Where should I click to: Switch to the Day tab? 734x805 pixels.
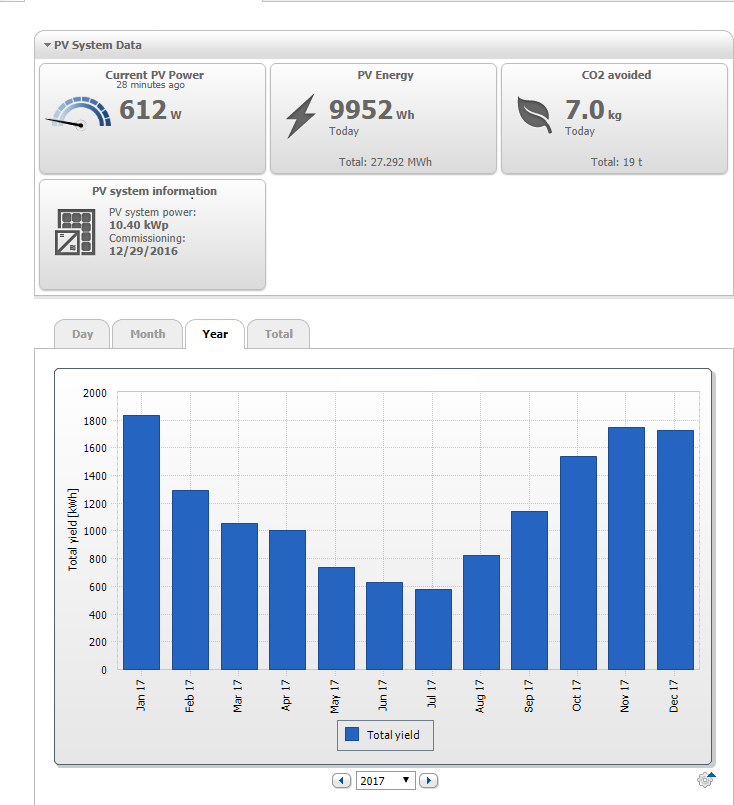(x=82, y=334)
